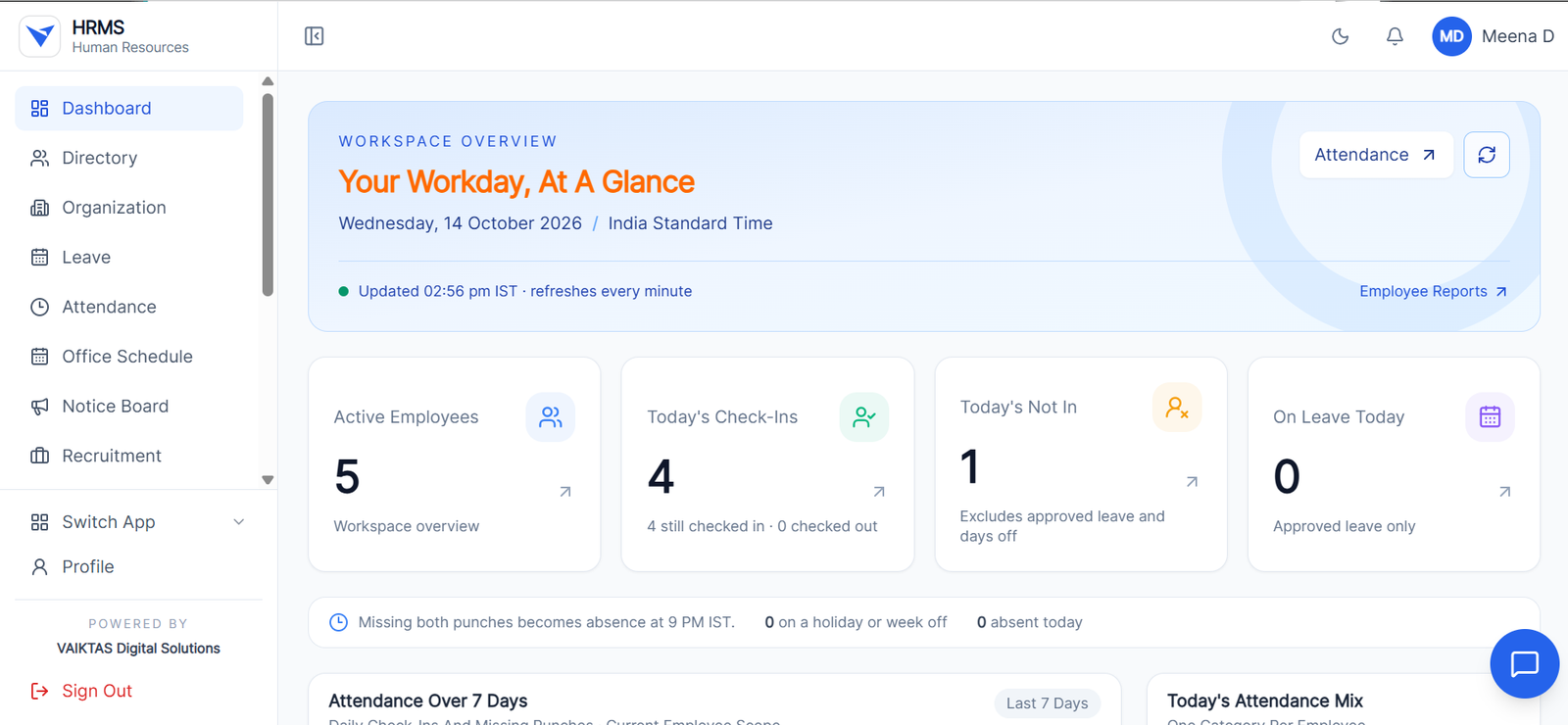This screenshot has height=725, width=1568.
Task: Click the Recruitment briefcase icon
Action: click(x=39, y=456)
